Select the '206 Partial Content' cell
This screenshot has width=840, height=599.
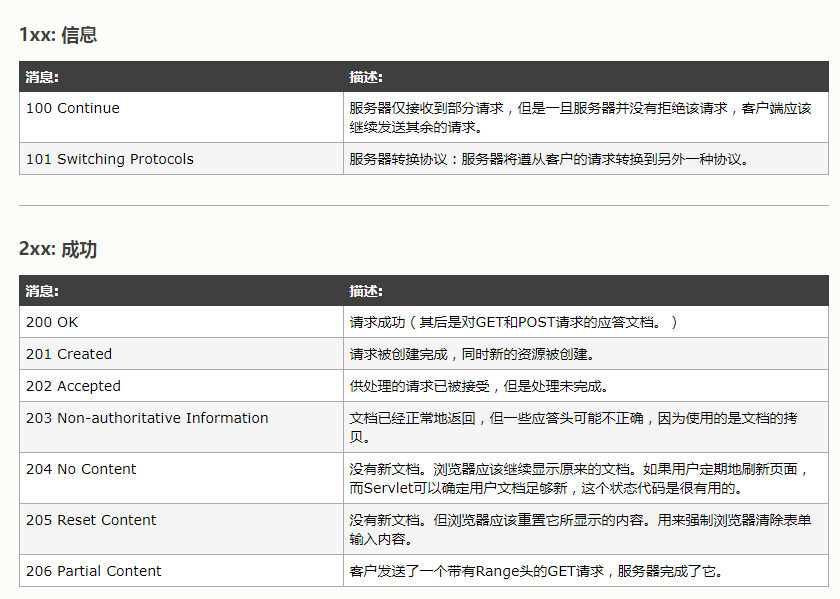tap(181, 571)
